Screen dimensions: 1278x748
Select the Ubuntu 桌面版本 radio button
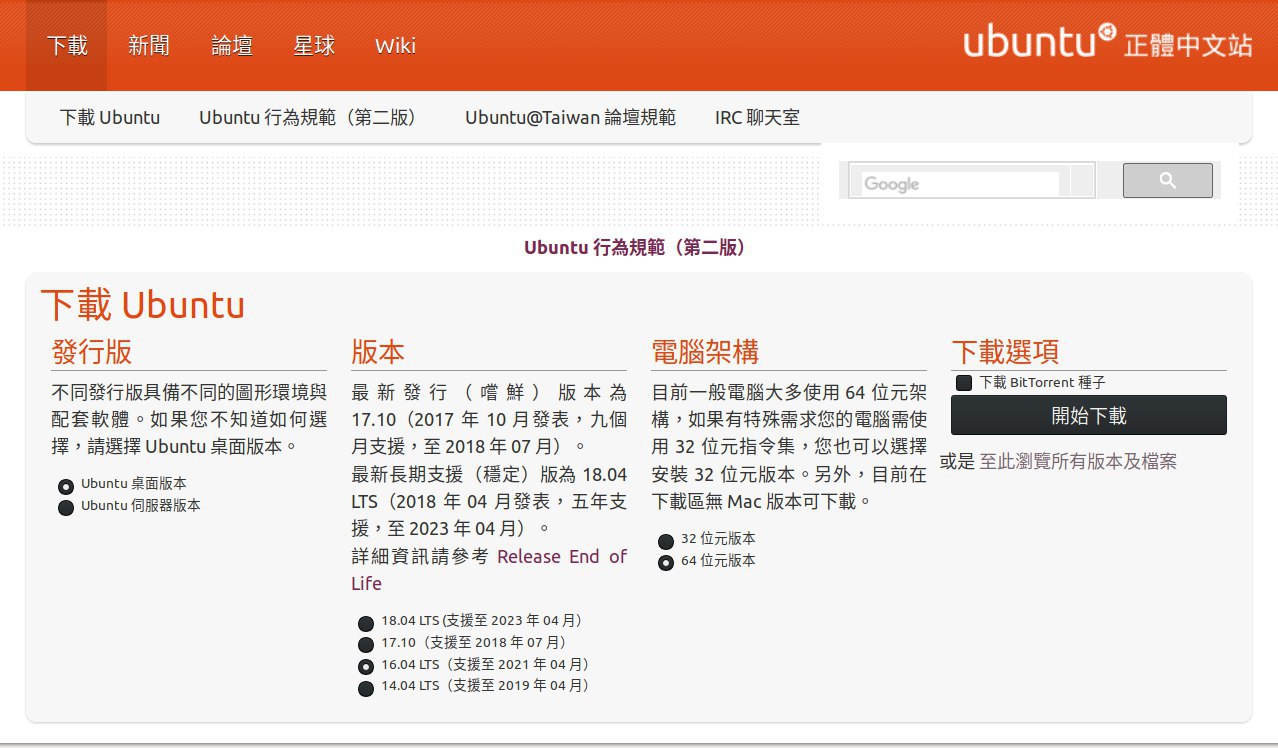pos(66,486)
